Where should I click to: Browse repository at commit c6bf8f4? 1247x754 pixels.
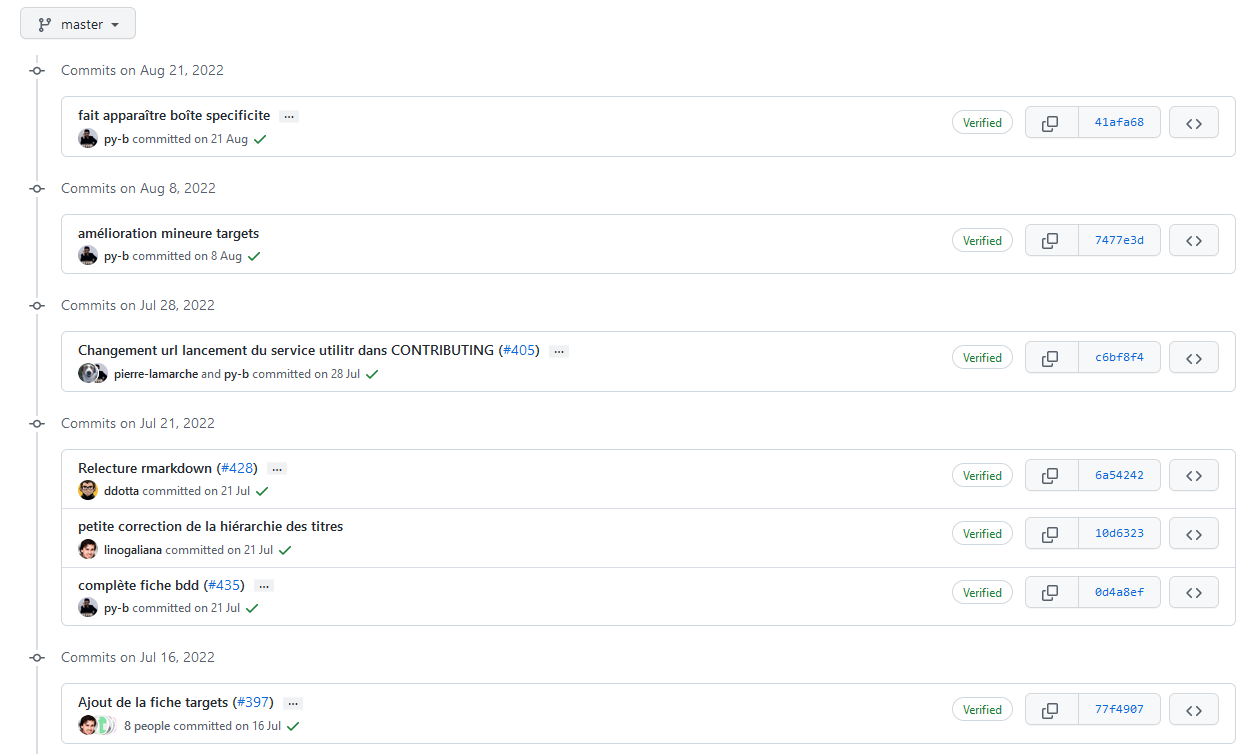[1193, 358]
